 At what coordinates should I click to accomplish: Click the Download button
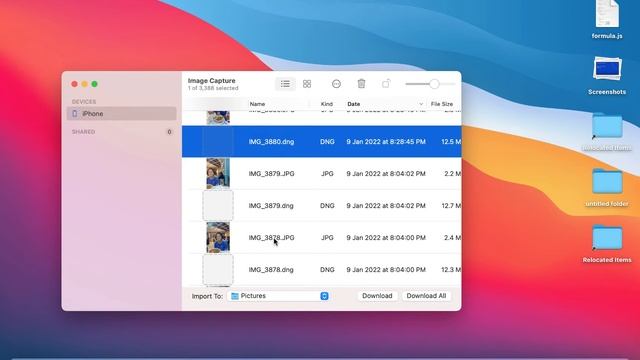(377, 296)
